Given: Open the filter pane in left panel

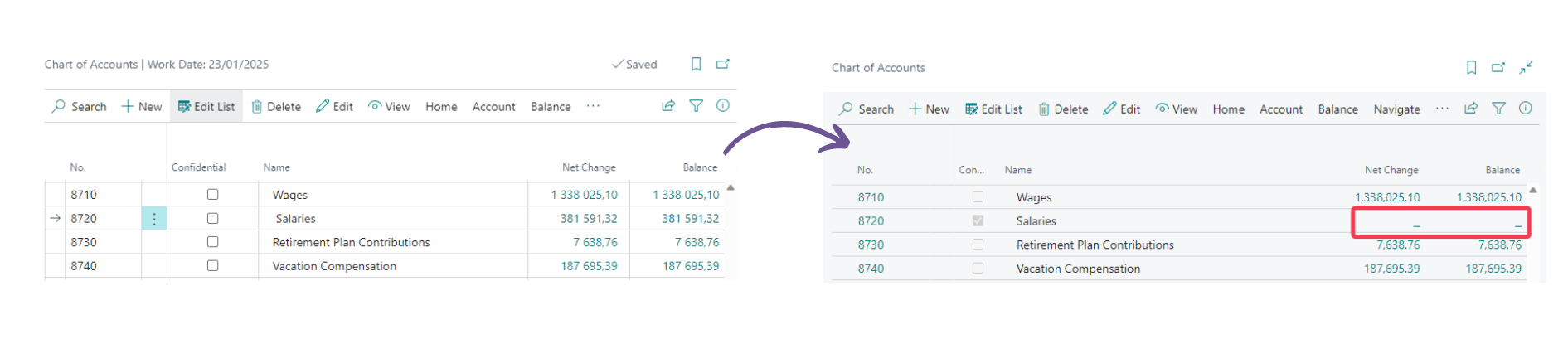Looking at the screenshot, I should [697, 106].
